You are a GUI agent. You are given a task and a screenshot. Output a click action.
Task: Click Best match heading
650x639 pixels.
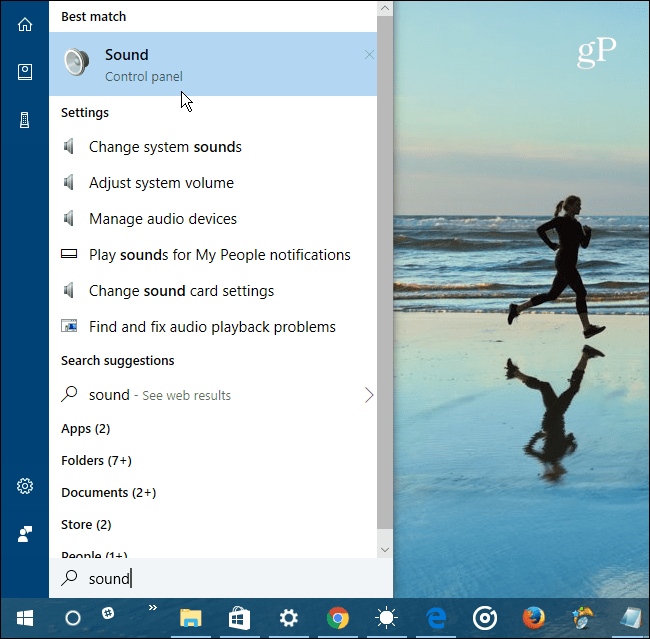tap(94, 17)
